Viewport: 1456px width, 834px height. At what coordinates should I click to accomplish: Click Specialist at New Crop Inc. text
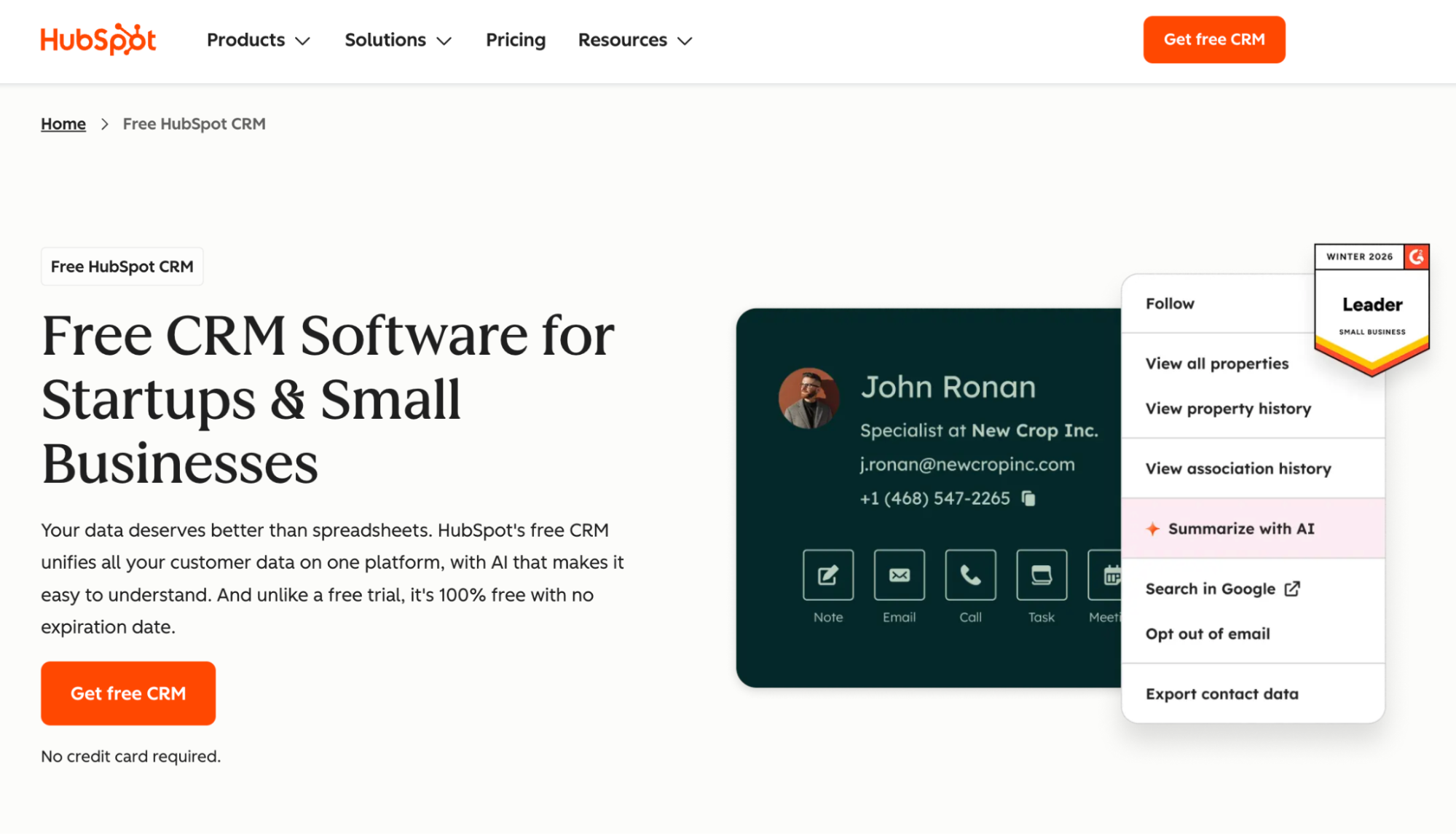(979, 430)
